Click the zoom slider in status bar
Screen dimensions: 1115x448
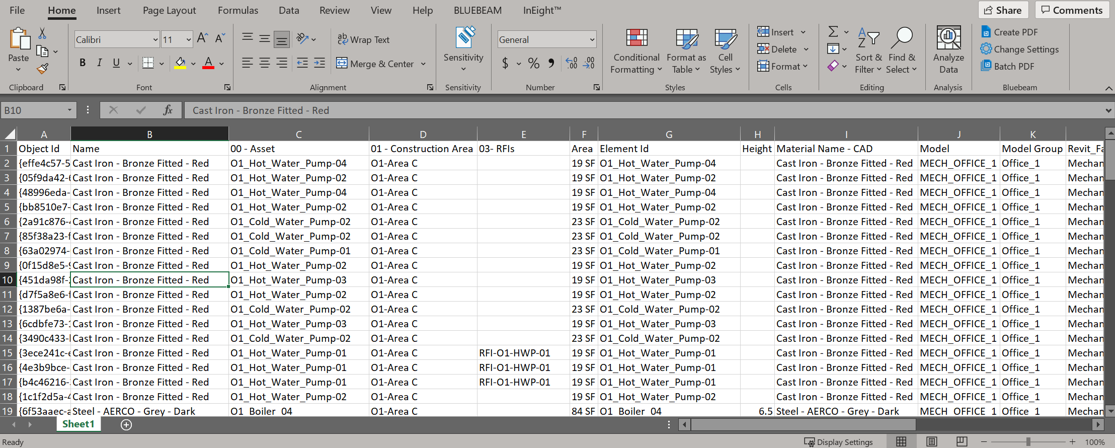tap(1028, 441)
